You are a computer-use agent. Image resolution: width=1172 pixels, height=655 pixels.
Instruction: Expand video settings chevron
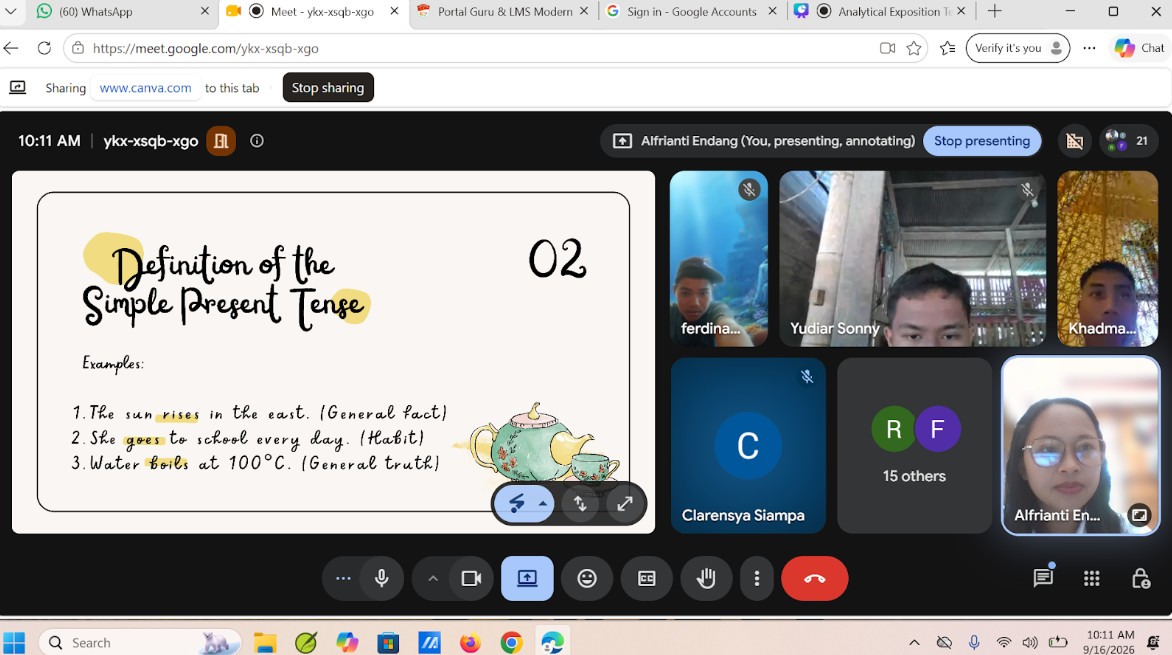coord(433,578)
